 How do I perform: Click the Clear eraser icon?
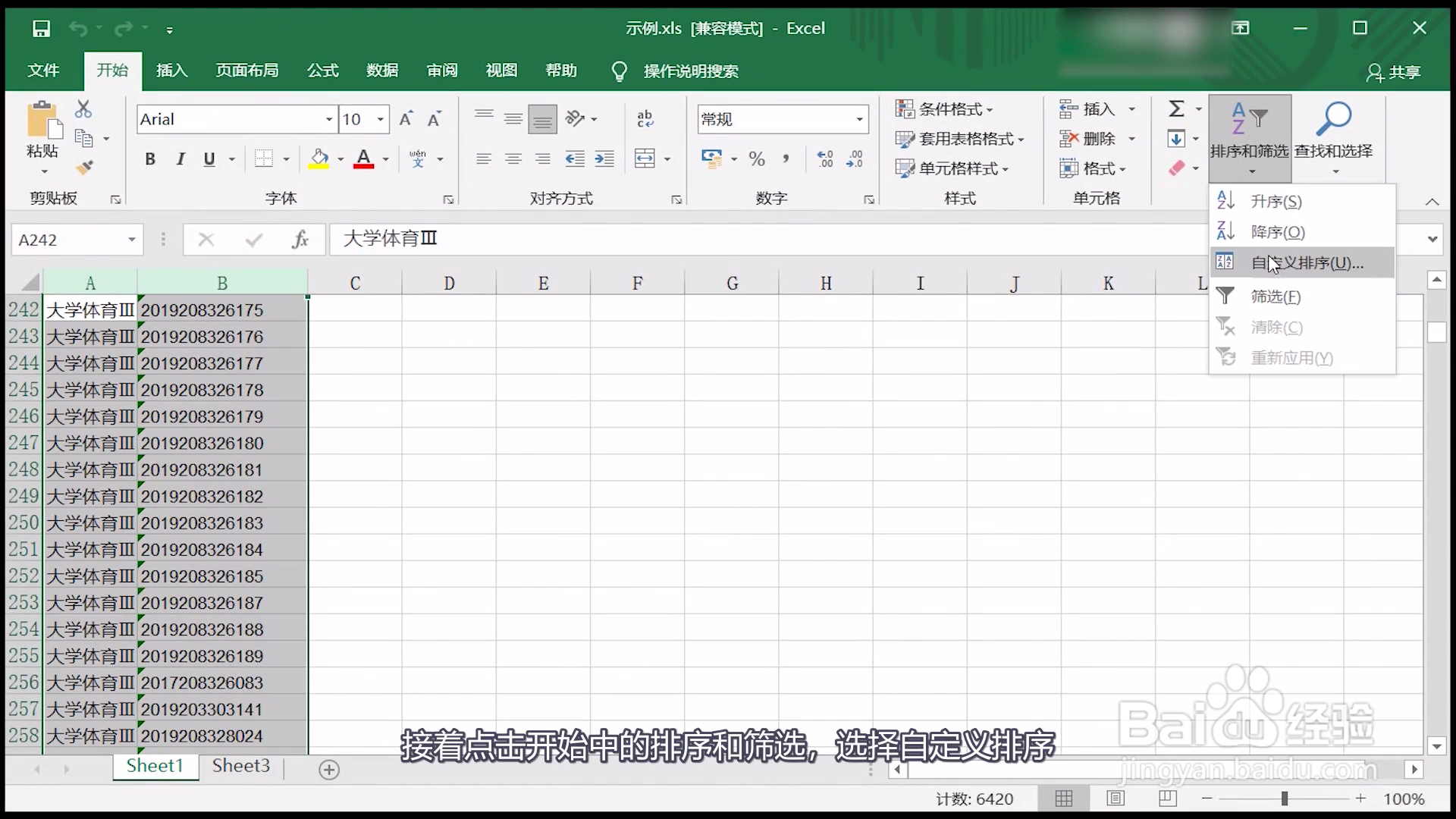(x=1176, y=168)
